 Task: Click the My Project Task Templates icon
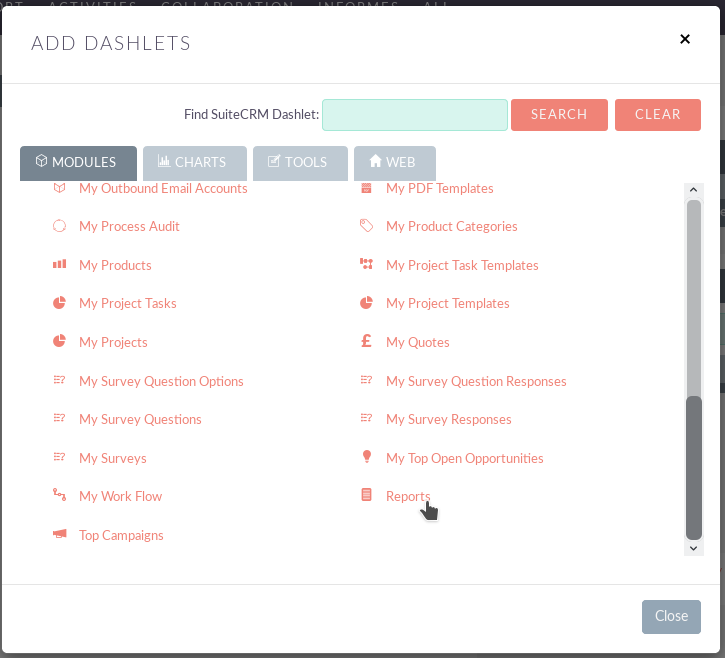click(x=367, y=265)
